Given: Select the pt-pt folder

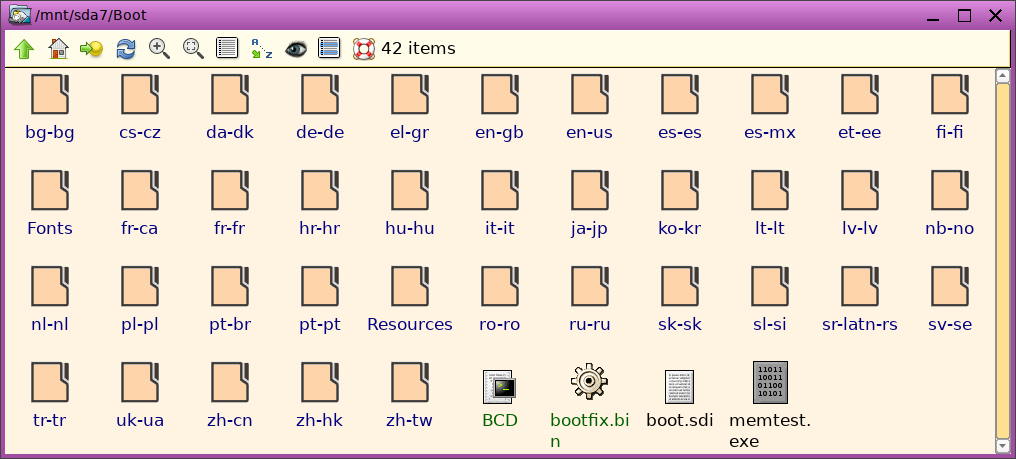Looking at the screenshot, I should (320, 300).
